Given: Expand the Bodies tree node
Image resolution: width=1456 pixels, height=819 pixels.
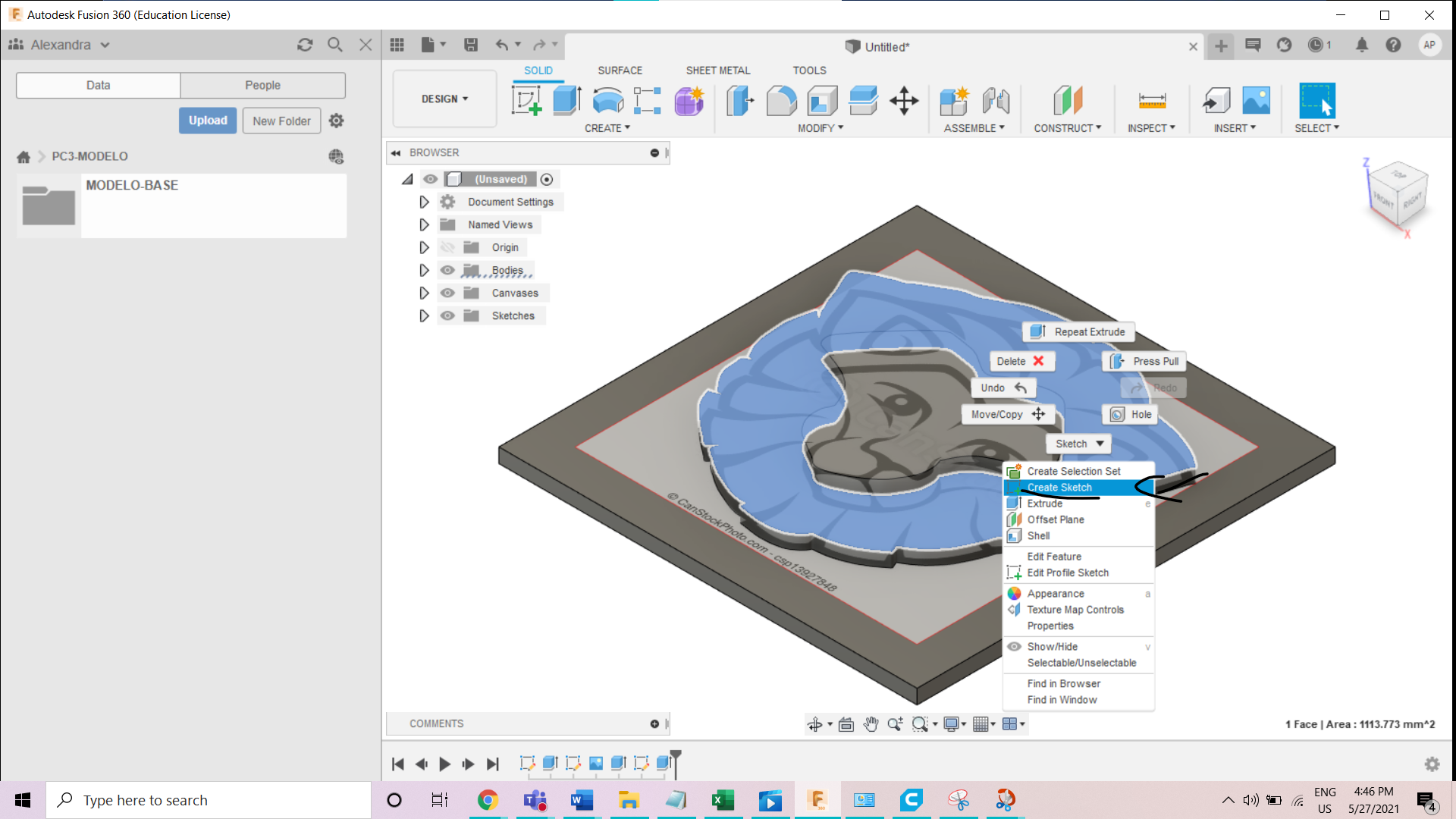Looking at the screenshot, I should (424, 270).
